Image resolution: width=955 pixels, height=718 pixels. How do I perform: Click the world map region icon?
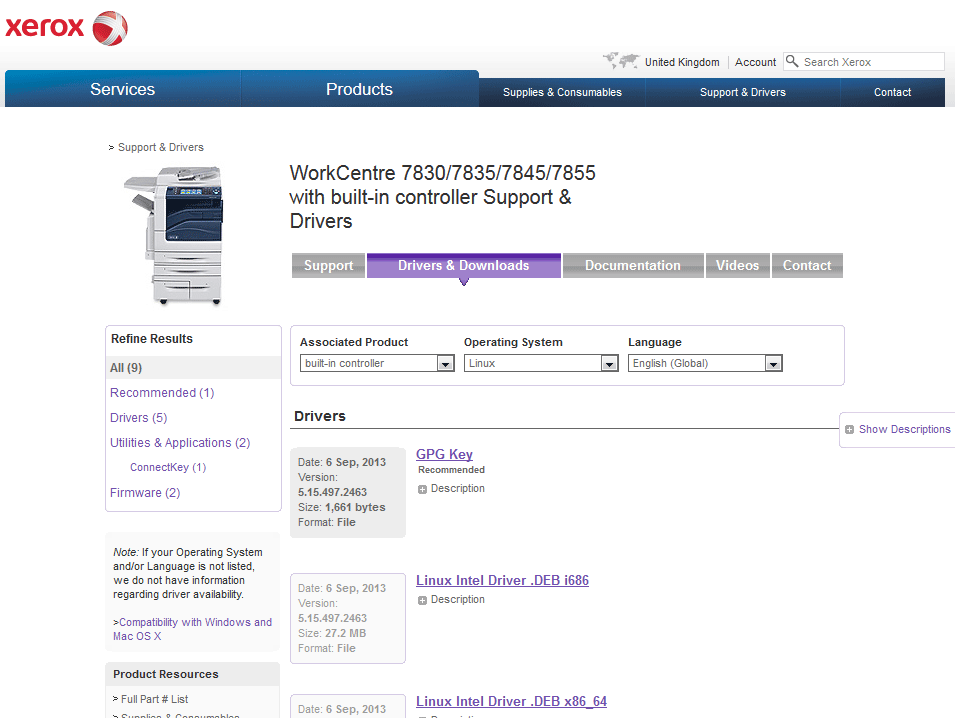pos(621,61)
